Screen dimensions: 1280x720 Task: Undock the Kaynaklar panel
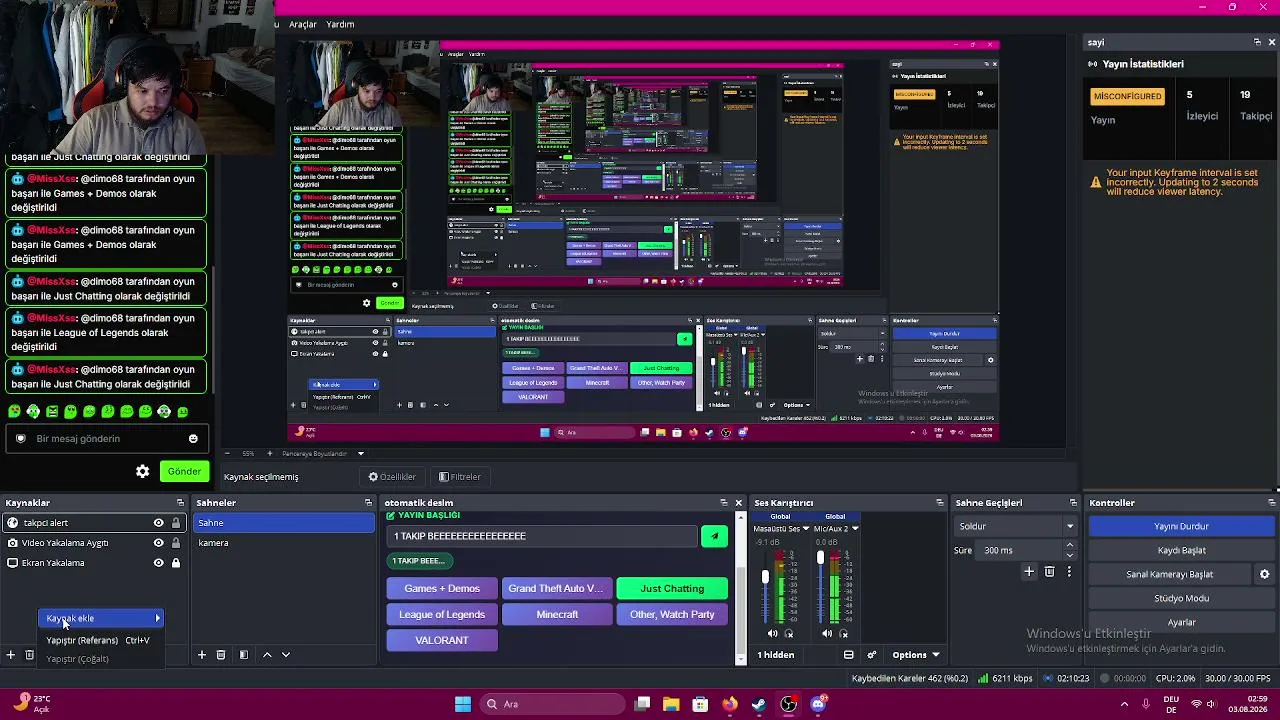pos(180,503)
